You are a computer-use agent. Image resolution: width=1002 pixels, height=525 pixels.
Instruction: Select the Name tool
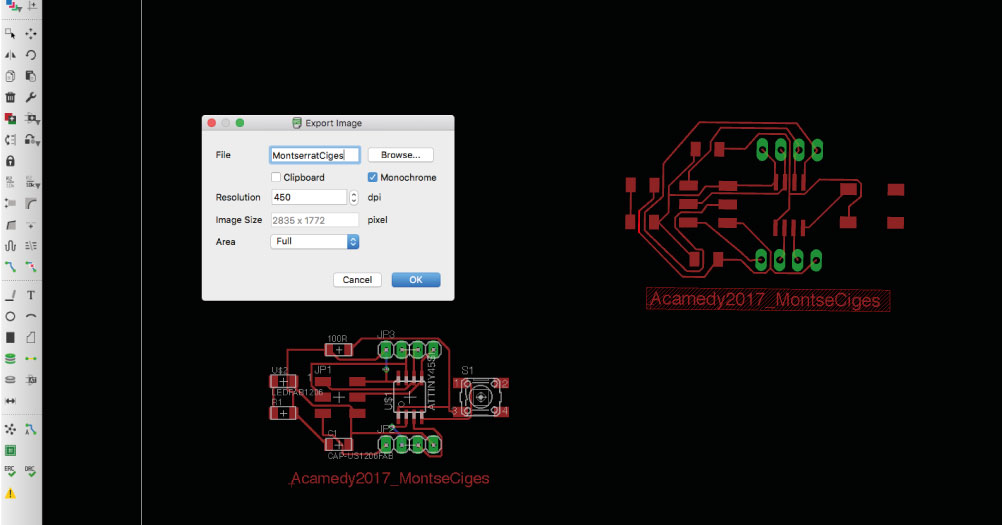coord(10,183)
